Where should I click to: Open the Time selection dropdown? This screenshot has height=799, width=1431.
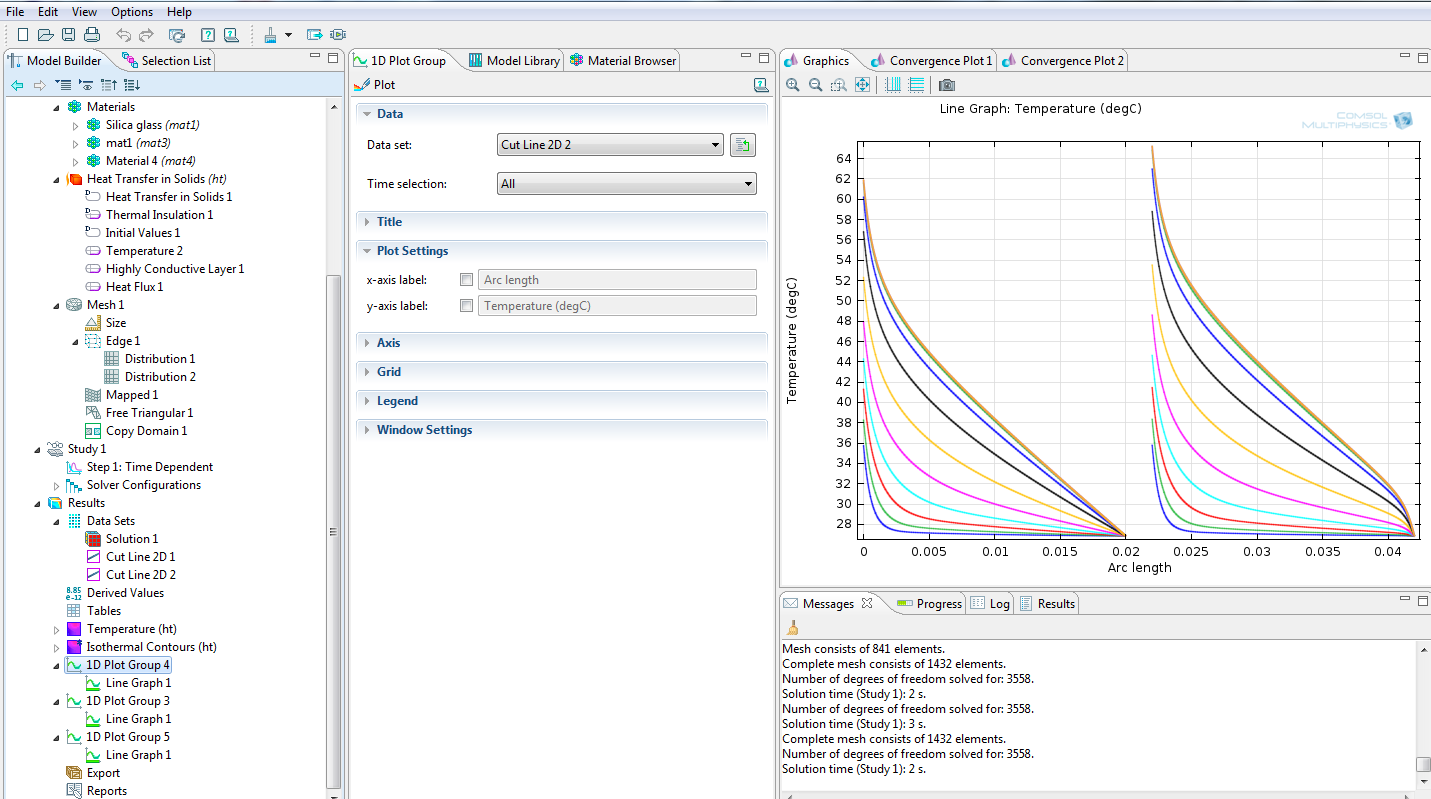pyautogui.click(x=626, y=184)
